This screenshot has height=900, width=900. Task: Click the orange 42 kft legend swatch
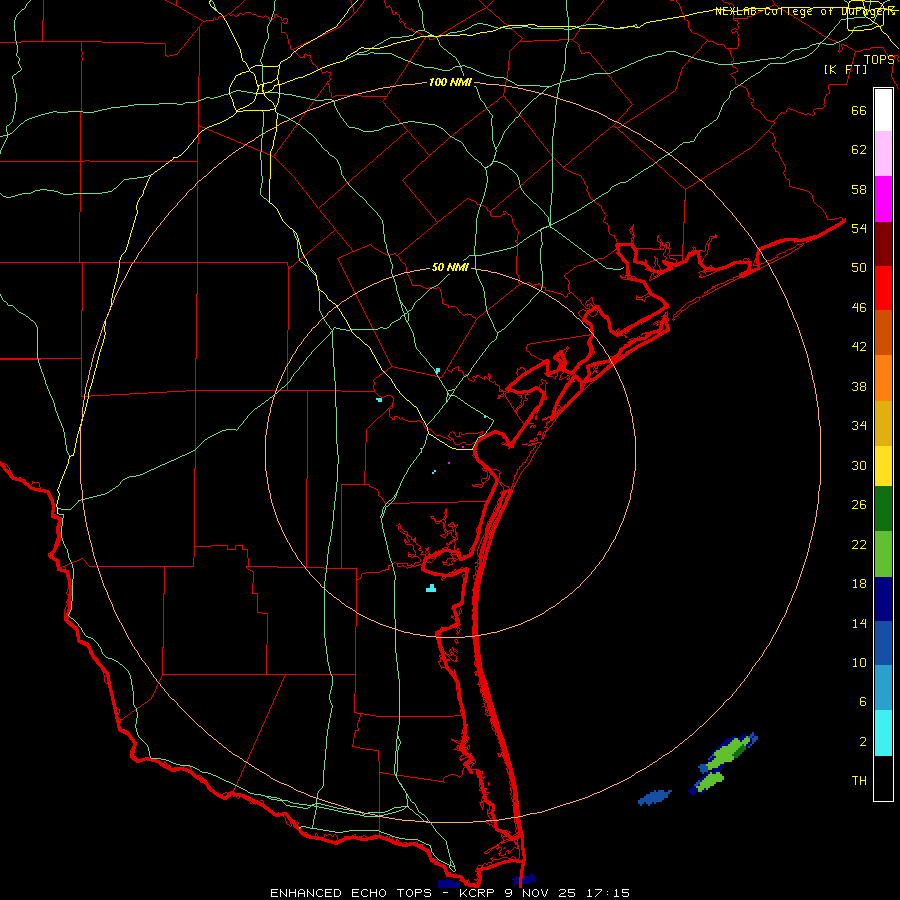coord(883,378)
